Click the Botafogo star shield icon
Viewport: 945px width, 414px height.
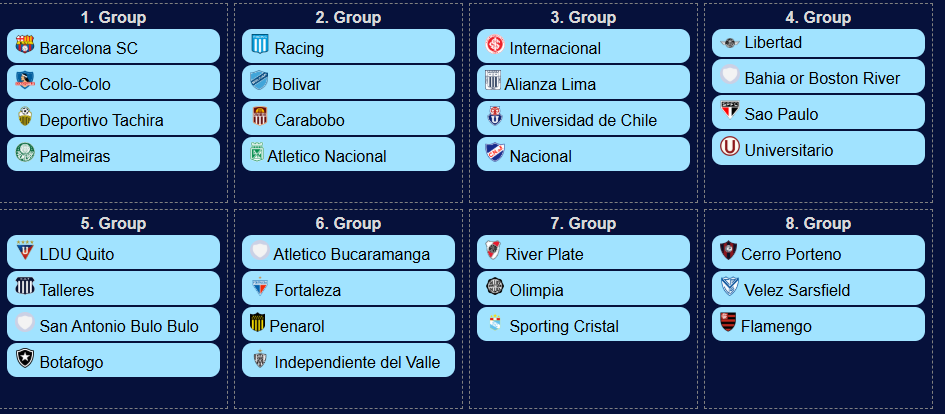click(25, 359)
